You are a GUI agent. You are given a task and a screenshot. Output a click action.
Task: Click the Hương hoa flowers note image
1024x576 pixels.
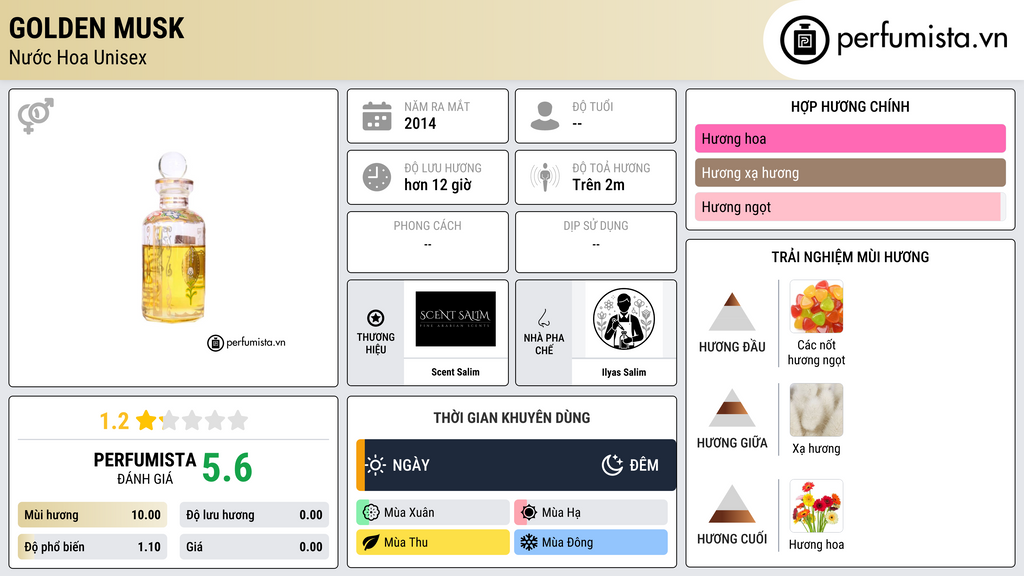click(x=816, y=506)
